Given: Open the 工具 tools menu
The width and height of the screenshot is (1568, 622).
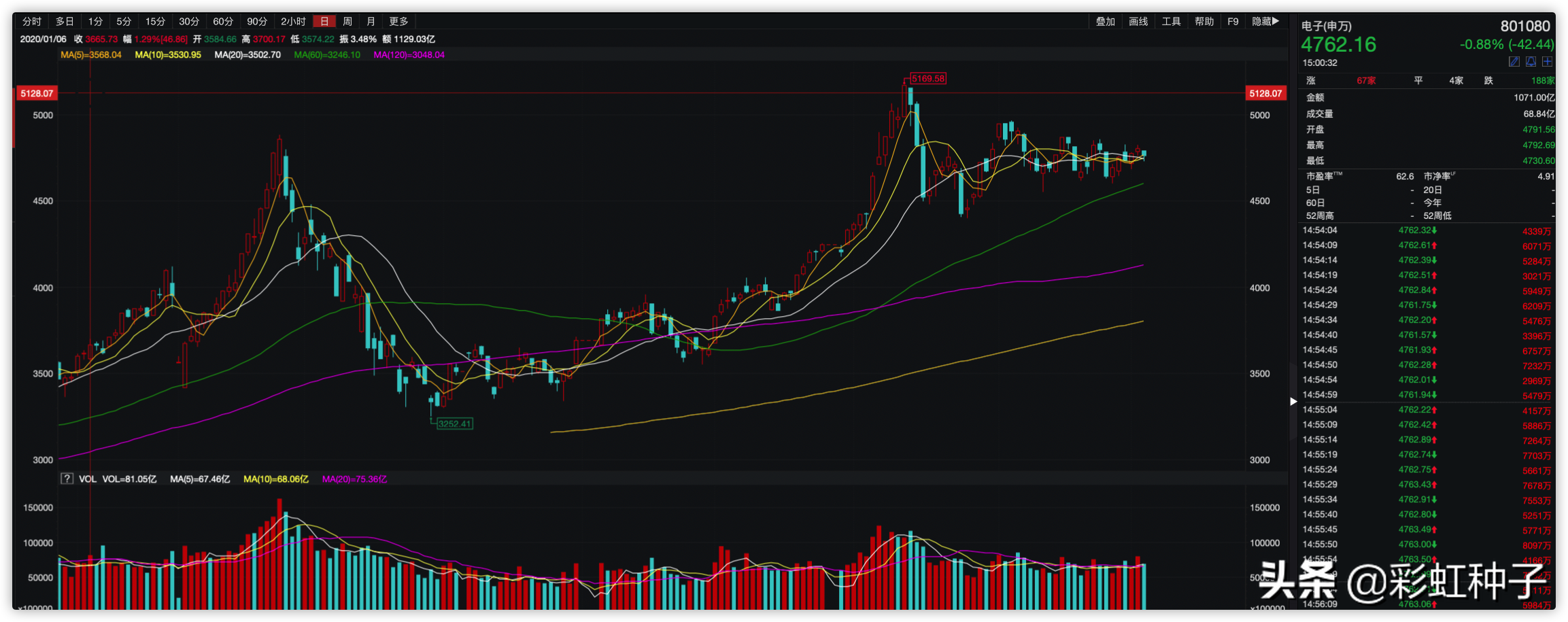Looking at the screenshot, I should point(1171,22).
